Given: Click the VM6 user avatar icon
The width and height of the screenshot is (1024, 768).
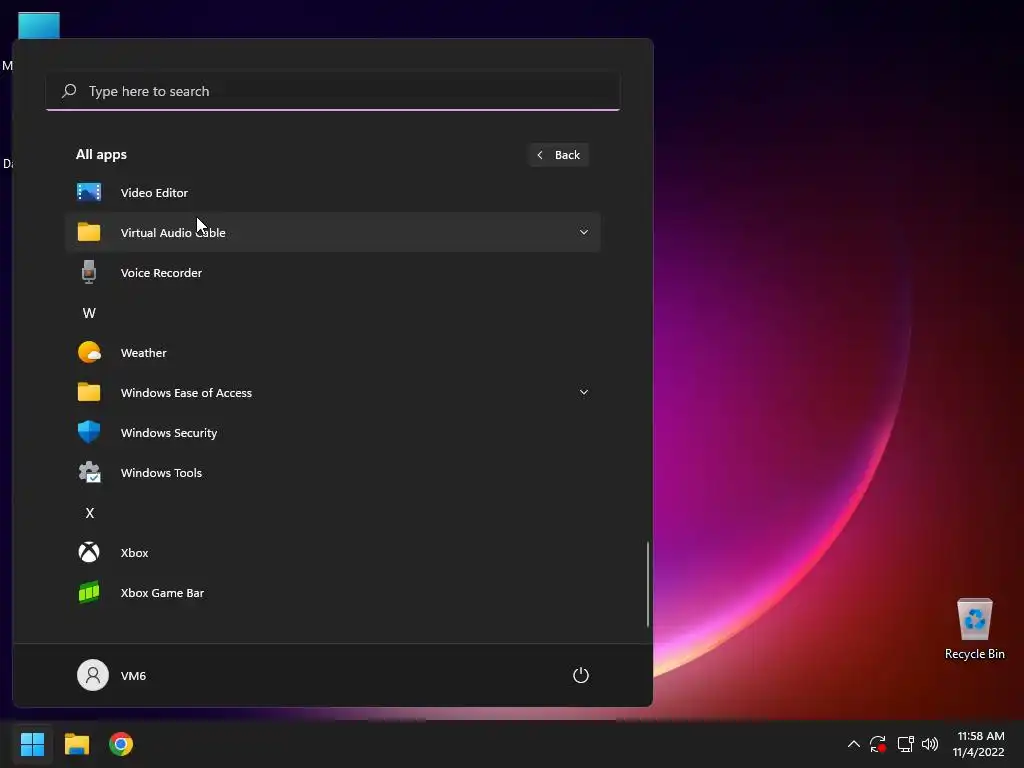Looking at the screenshot, I should pyautogui.click(x=93, y=675).
